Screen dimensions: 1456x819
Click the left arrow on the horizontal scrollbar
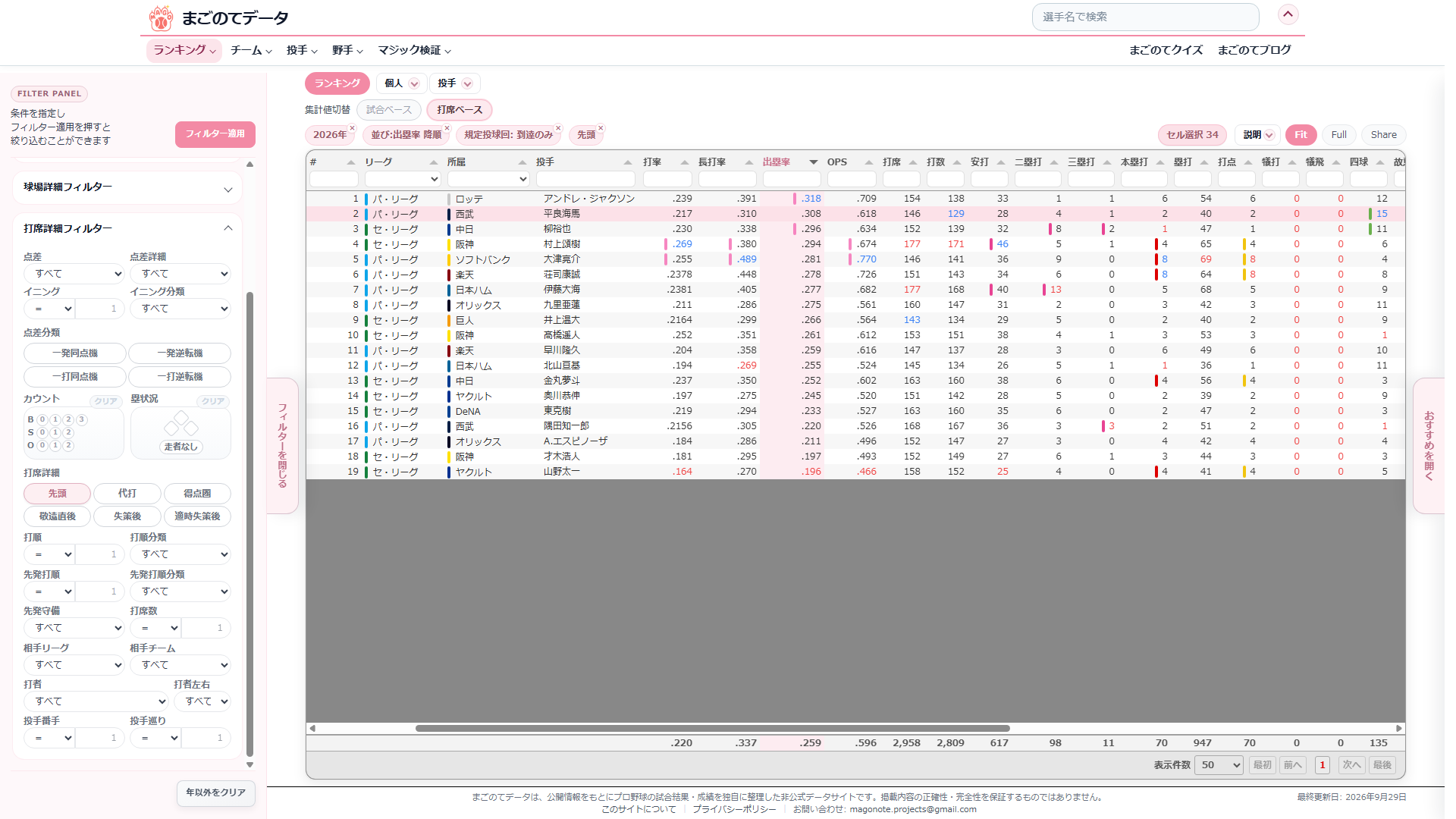(x=312, y=728)
